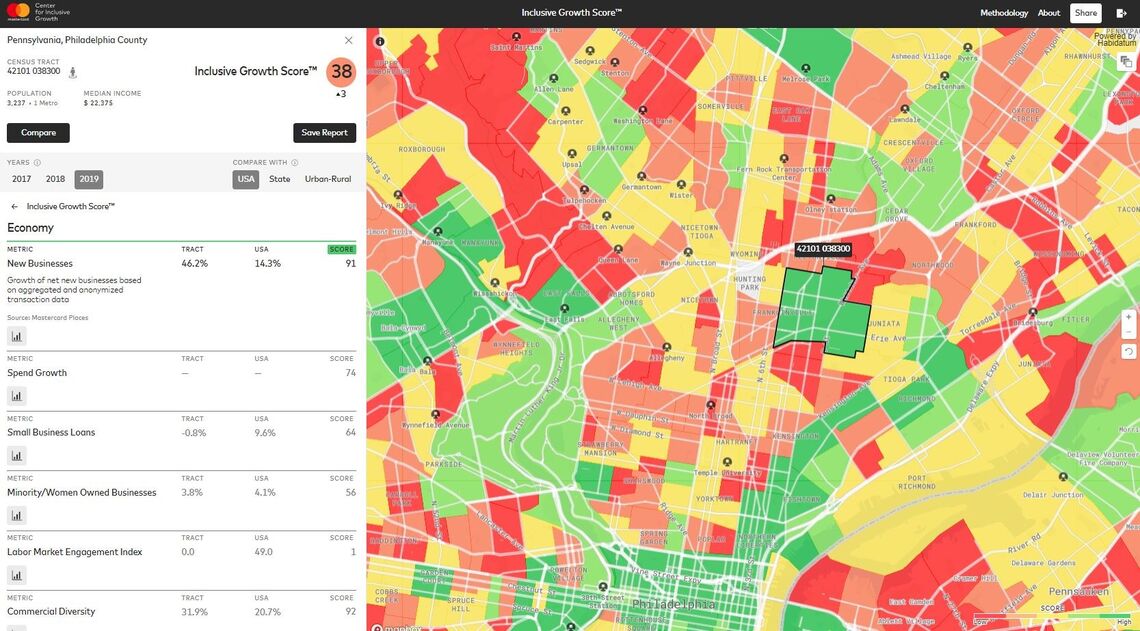Compare with State
The image size is (1140, 631).
(x=280, y=180)
